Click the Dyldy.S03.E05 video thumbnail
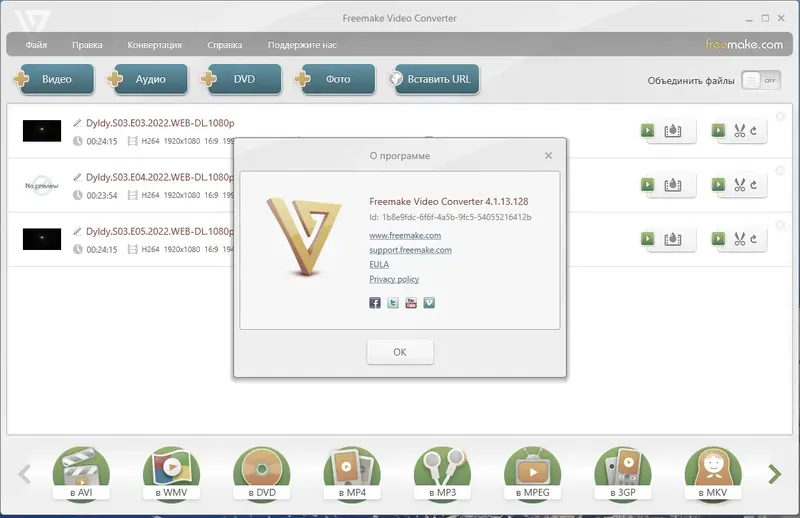 [x=42, y=239]
